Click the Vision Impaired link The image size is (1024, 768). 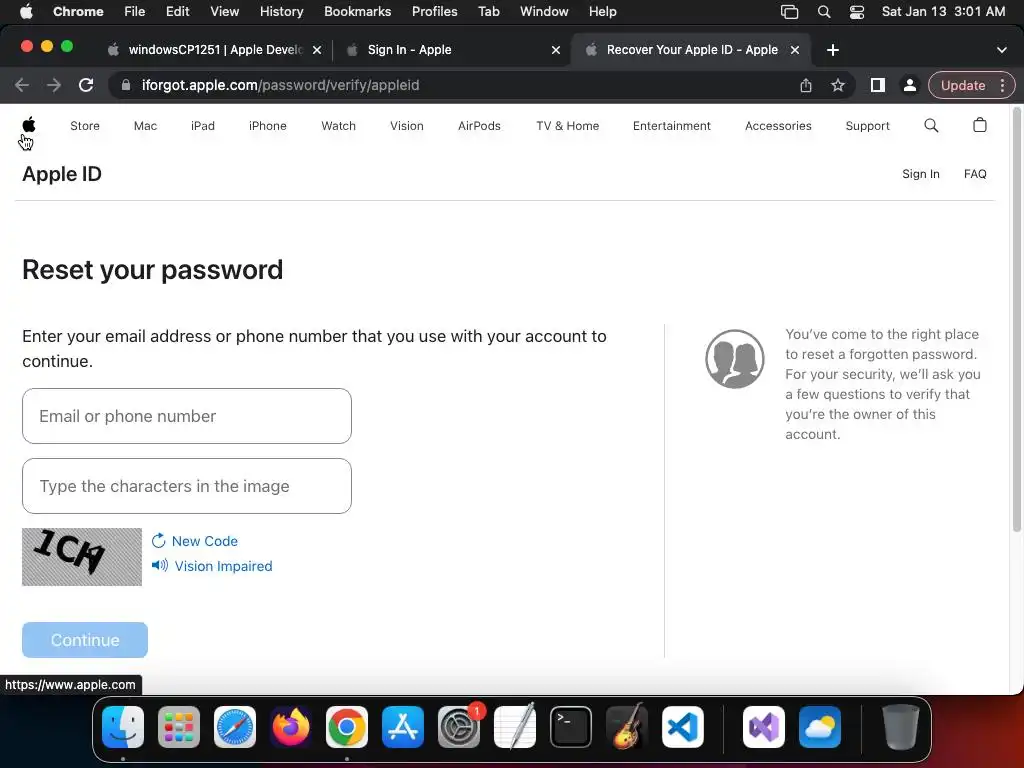click(223, 566)
